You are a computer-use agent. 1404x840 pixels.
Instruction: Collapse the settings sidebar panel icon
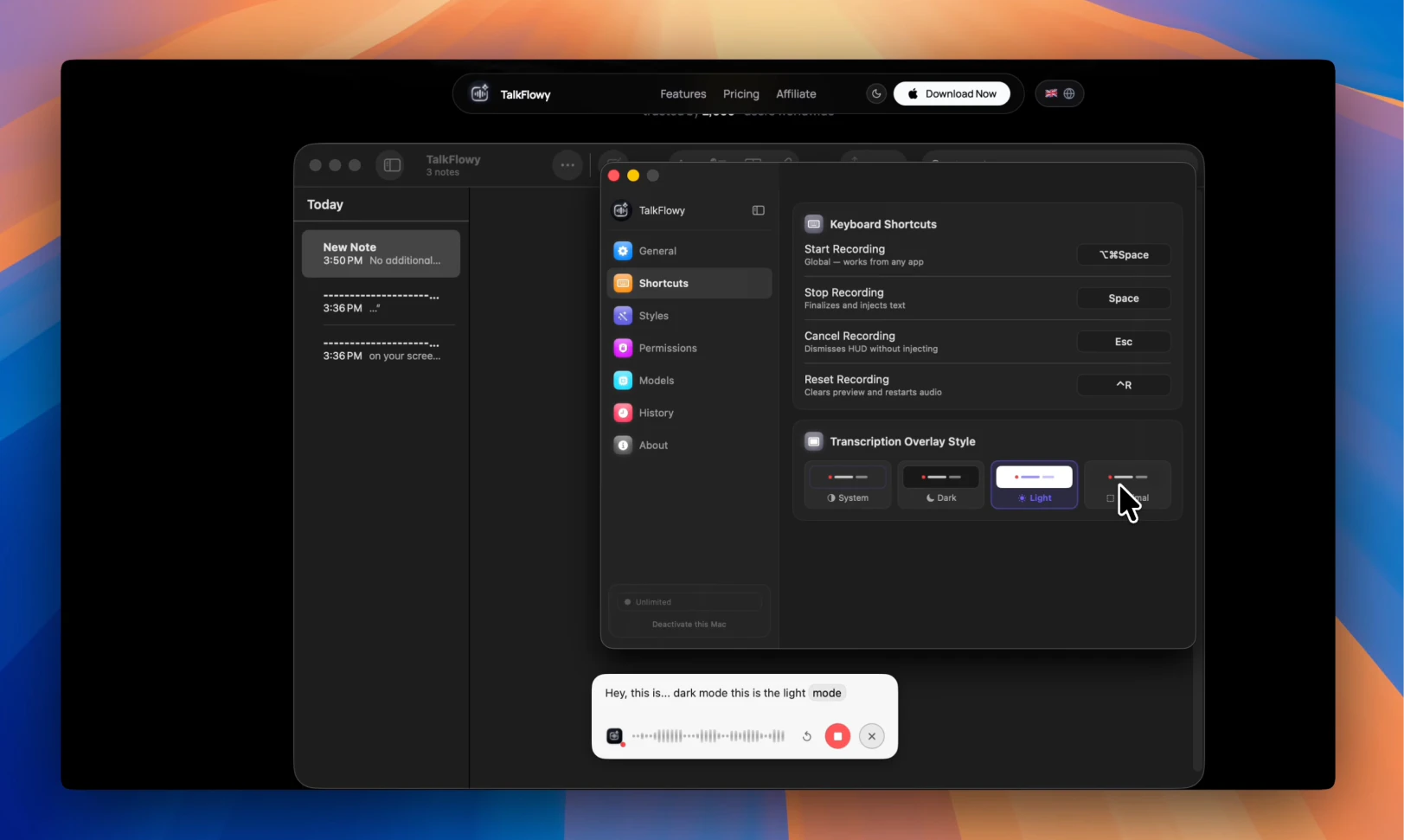tap(758, 210)
